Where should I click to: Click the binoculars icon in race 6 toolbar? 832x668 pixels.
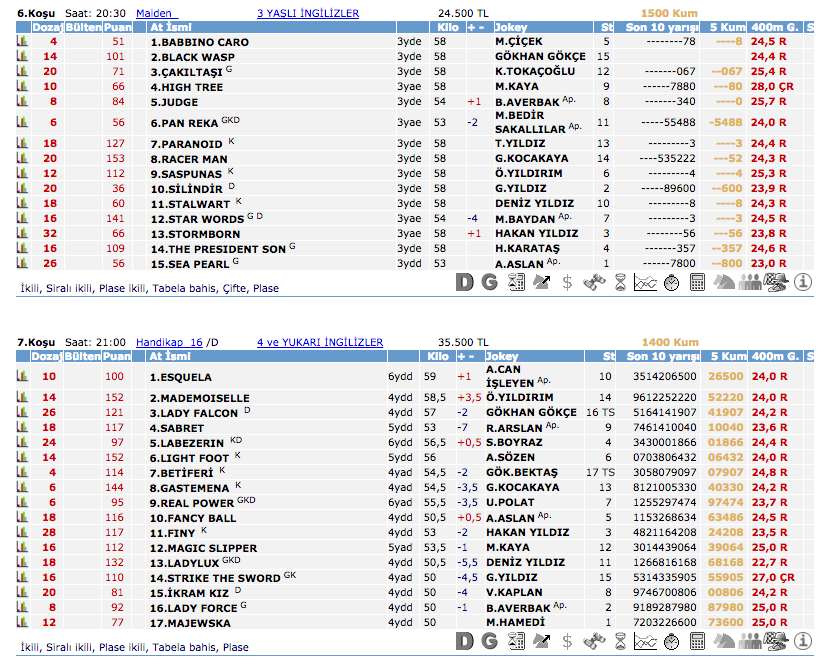(595, 282)
